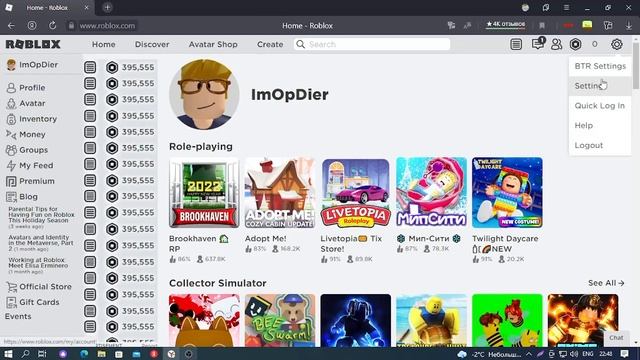
Task: Open Avatar in the sidebar
Action: click(26, 103)
